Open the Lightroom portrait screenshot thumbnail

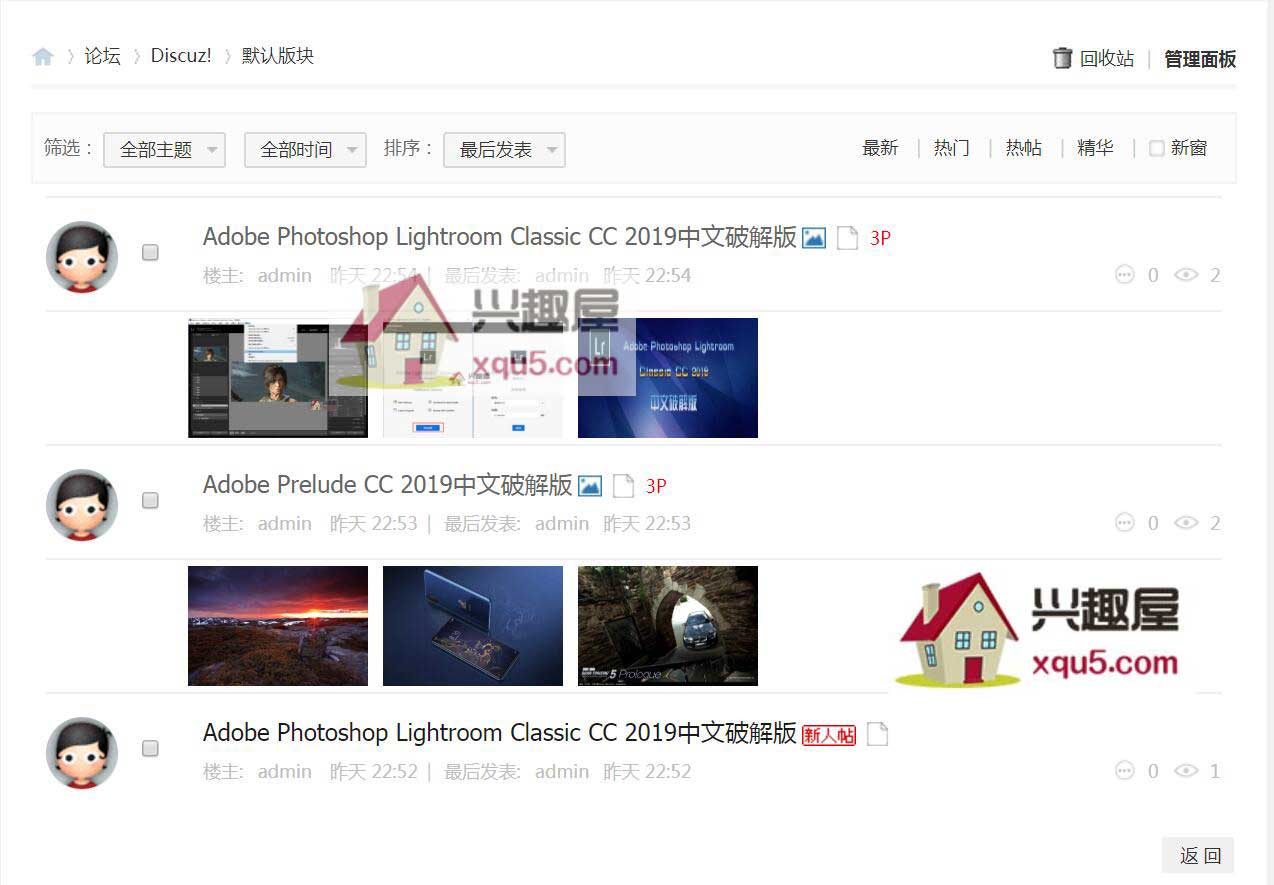pyautogui.click(x=278, y=378)
